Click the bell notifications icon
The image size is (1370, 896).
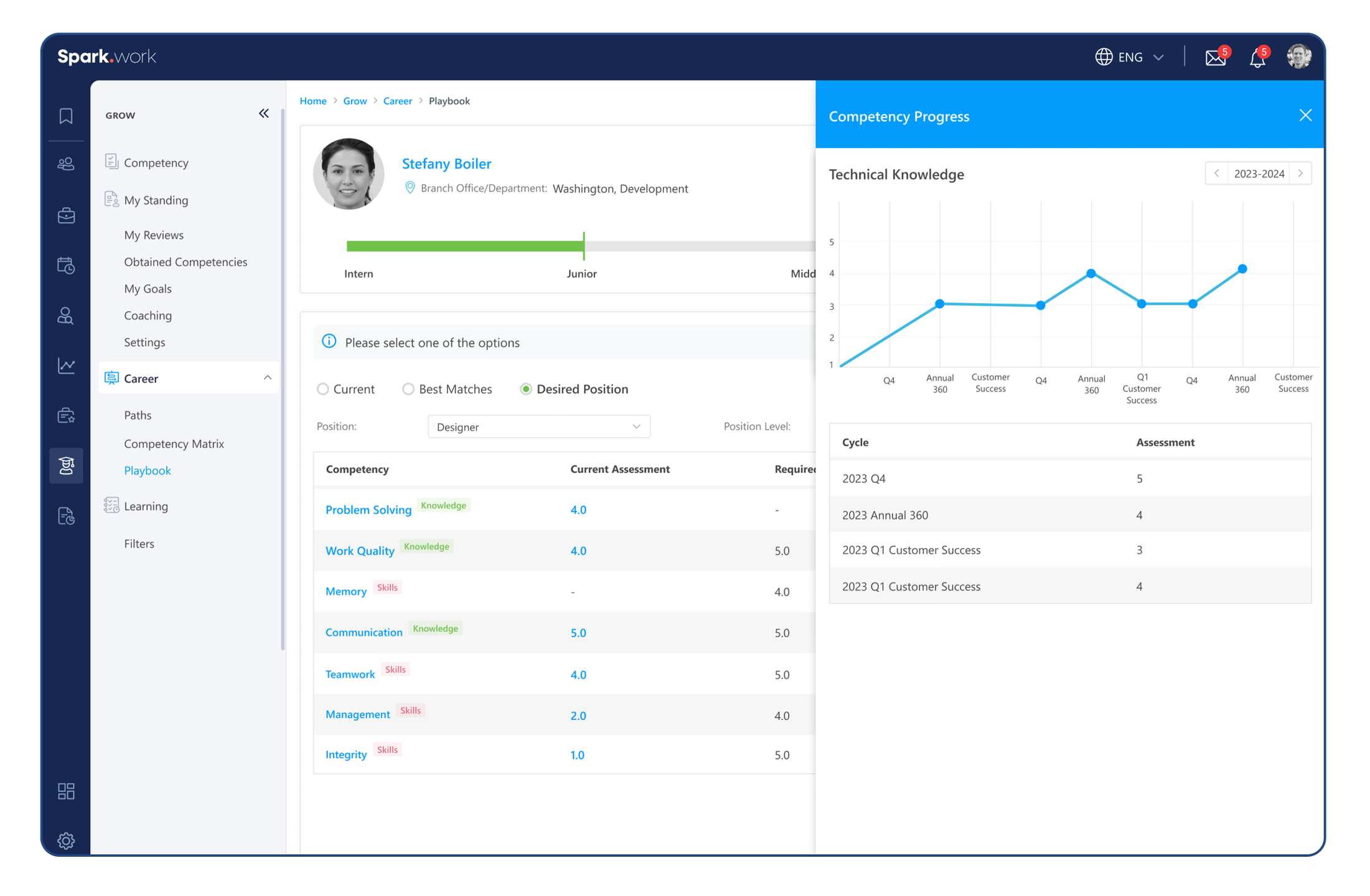pos(1257,58)
